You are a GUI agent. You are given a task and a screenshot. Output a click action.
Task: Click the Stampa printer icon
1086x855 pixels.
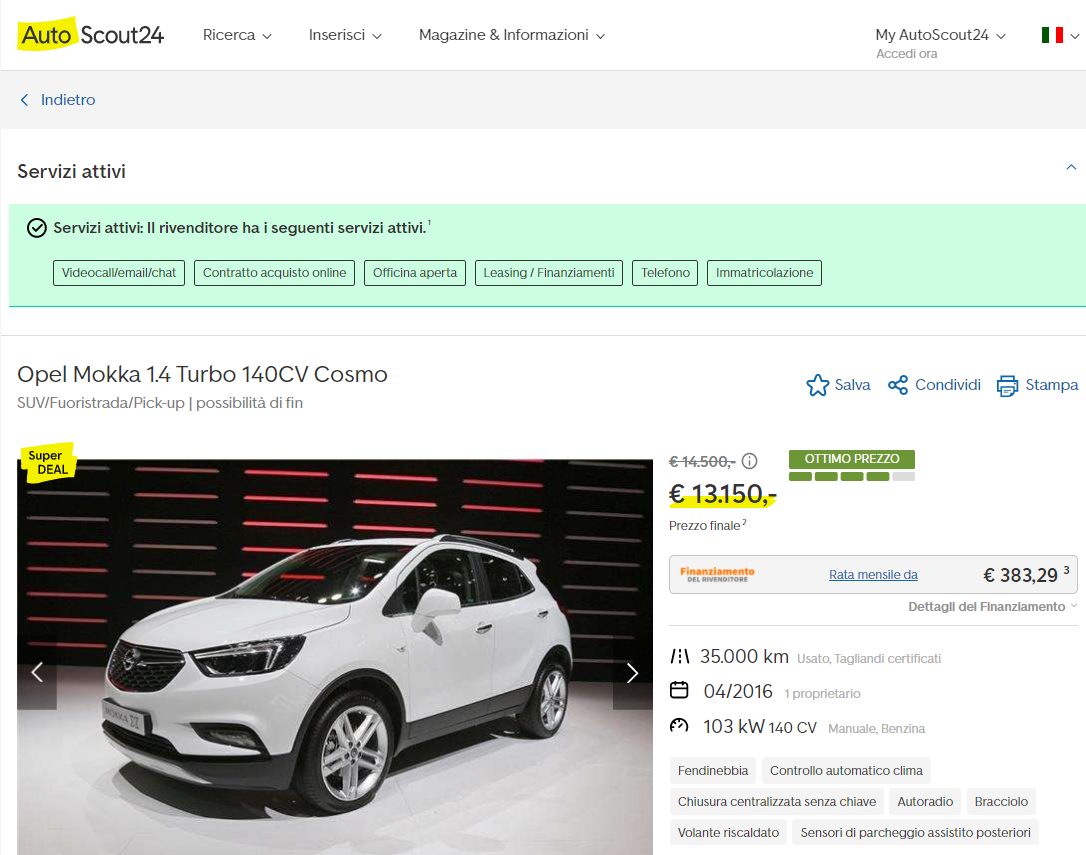[x=1007, y=386]
